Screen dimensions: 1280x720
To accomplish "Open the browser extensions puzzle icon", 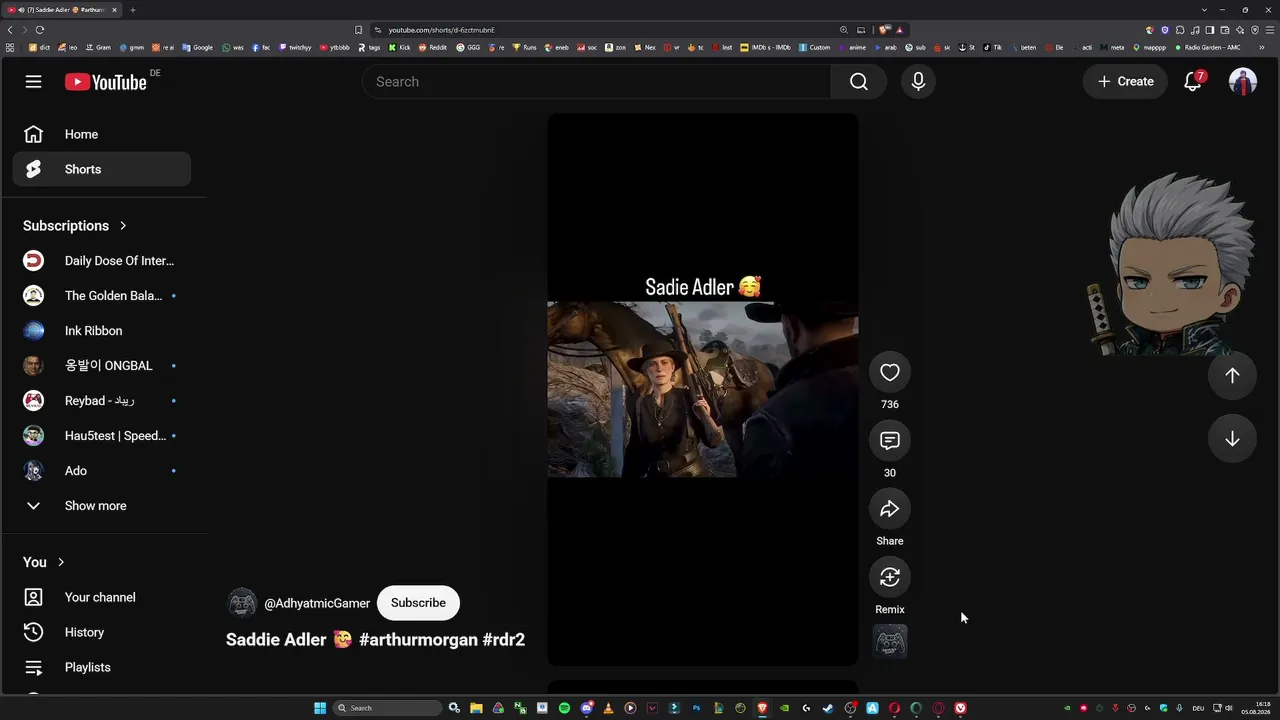I will pos(1180,30).
